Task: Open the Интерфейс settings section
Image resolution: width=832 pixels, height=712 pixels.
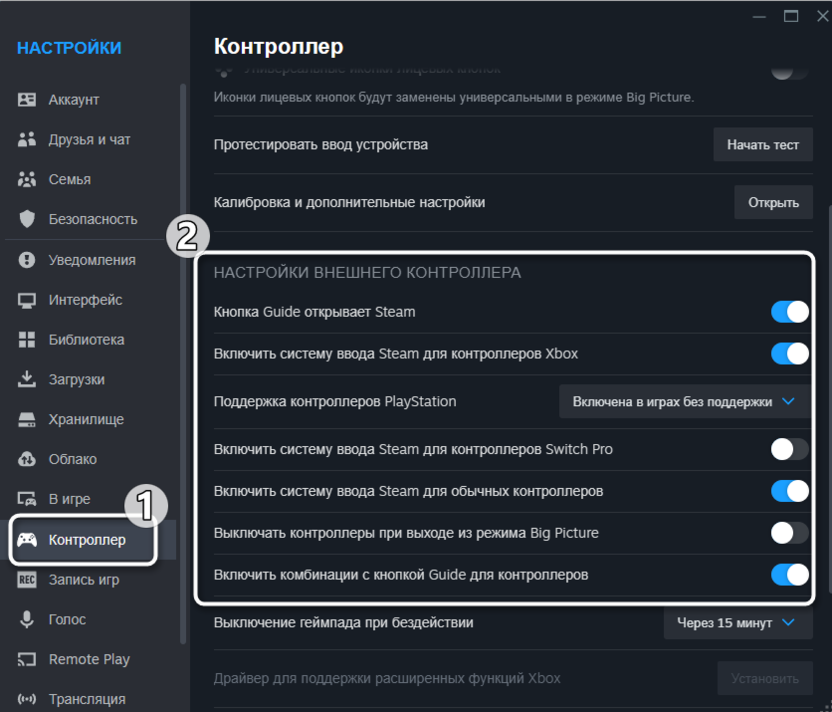Action: 85,300
